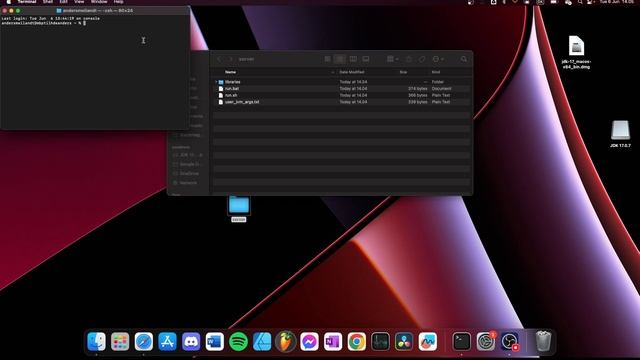Screen dimensions: 640x360
Task: Click the menu bar date and time
Action: 617,2
